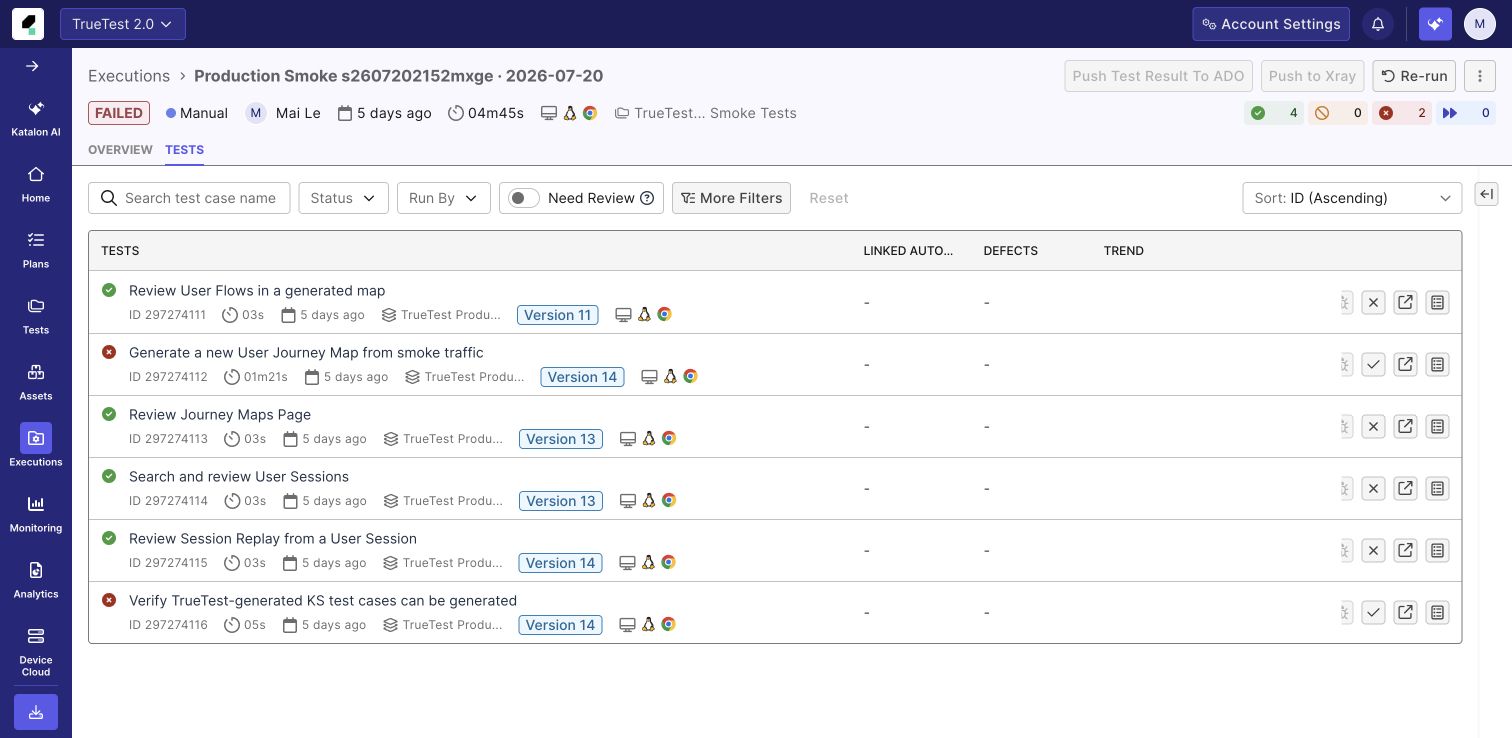The height and width of the screenshot is (738, 1512).
Task: View details list for 'Review Journey Maps Page'
Action: [1437, 426]
